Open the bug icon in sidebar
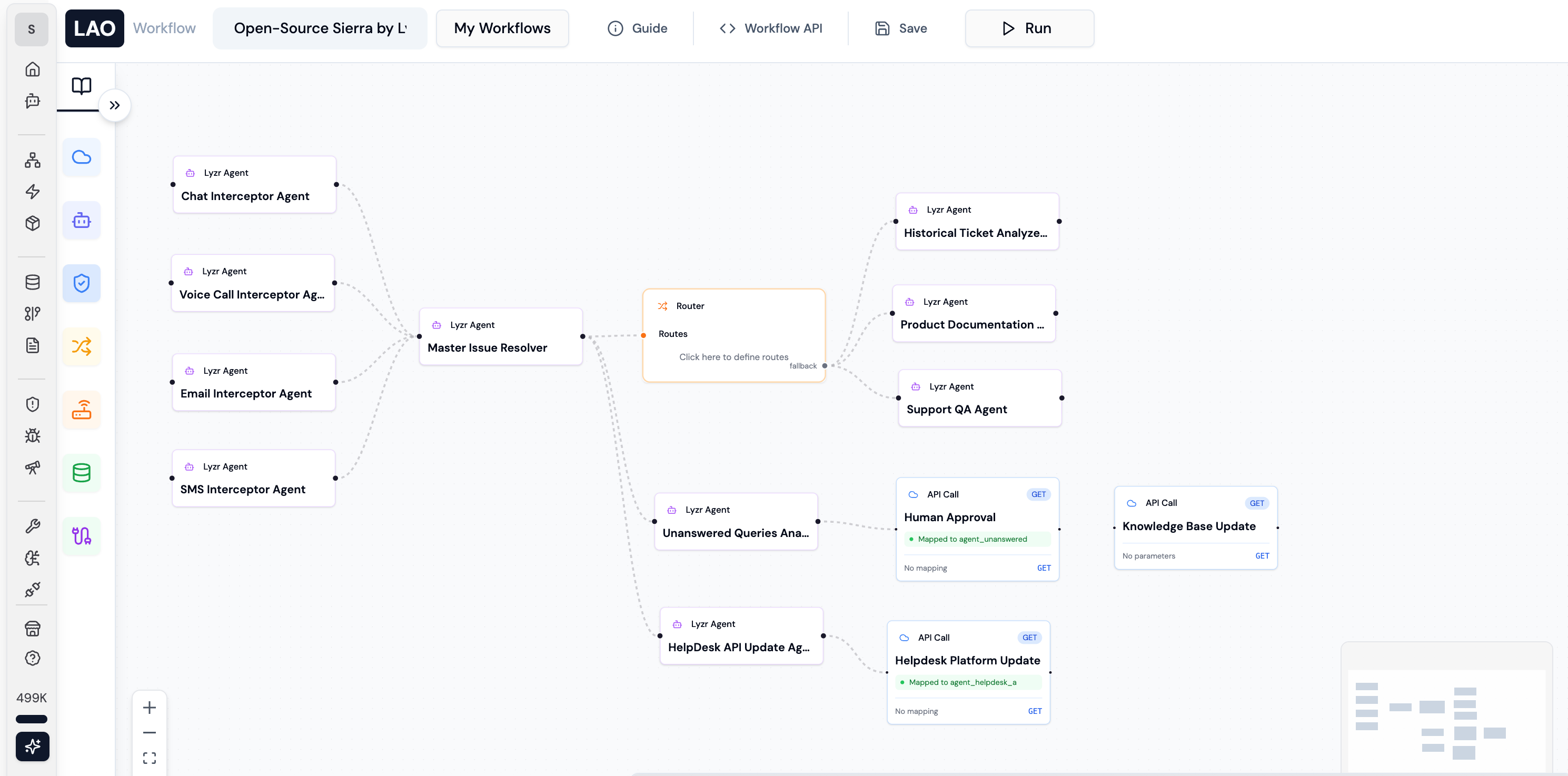 pos(32,436)
